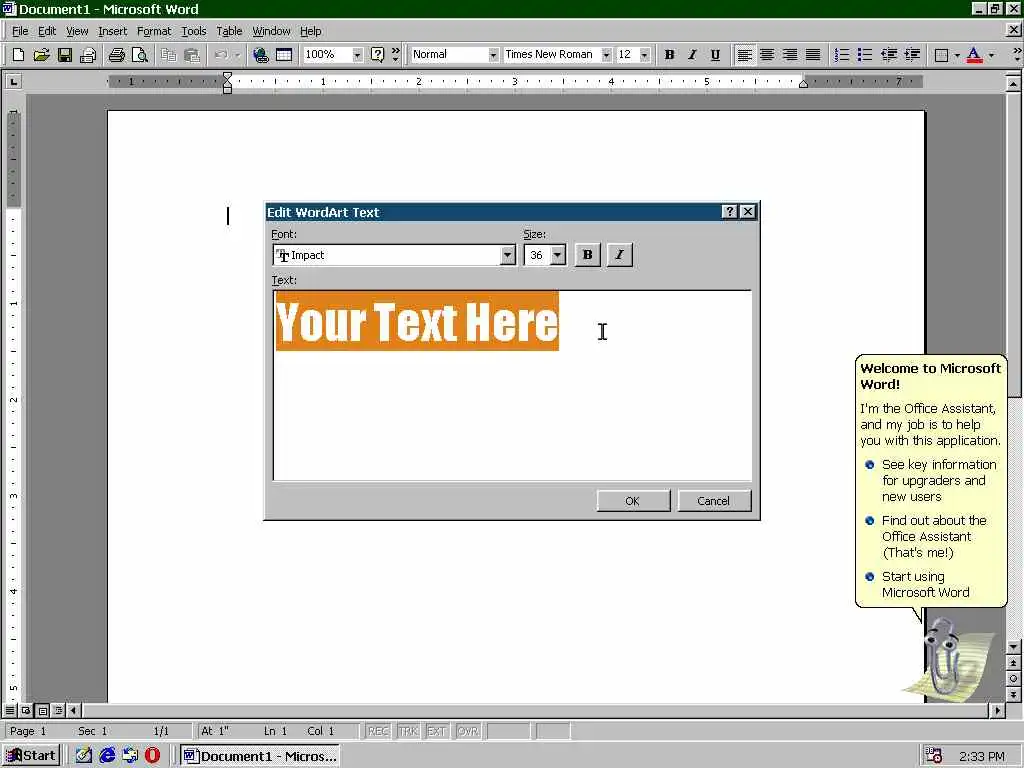Image resolution: width=1024 pixels, height=768 pixels.
Task: Open the Times New Roman font dropdown
Action: pyautogui.click(x=606, y=55)
